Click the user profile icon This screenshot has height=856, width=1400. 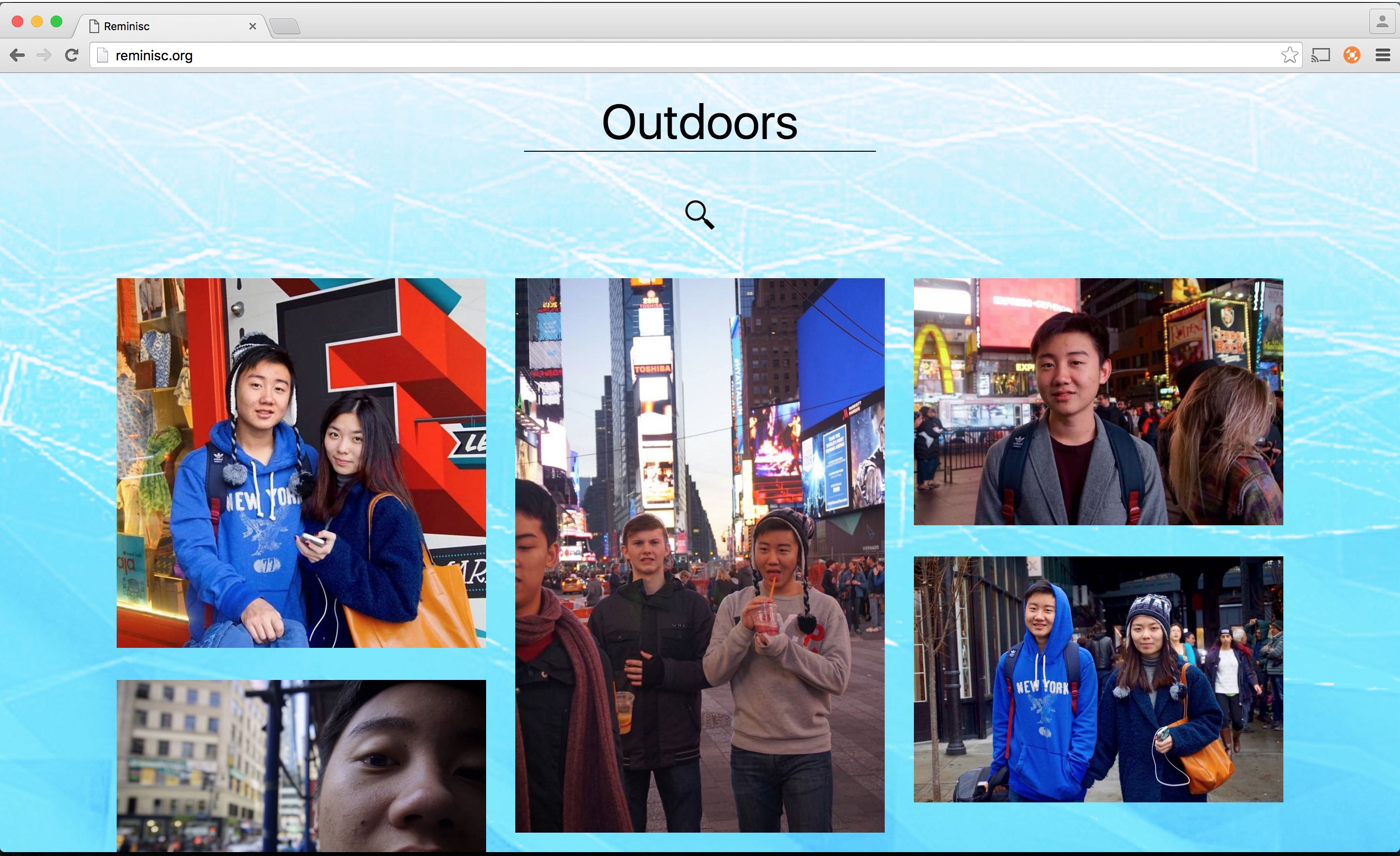[x=1382, y=21]
